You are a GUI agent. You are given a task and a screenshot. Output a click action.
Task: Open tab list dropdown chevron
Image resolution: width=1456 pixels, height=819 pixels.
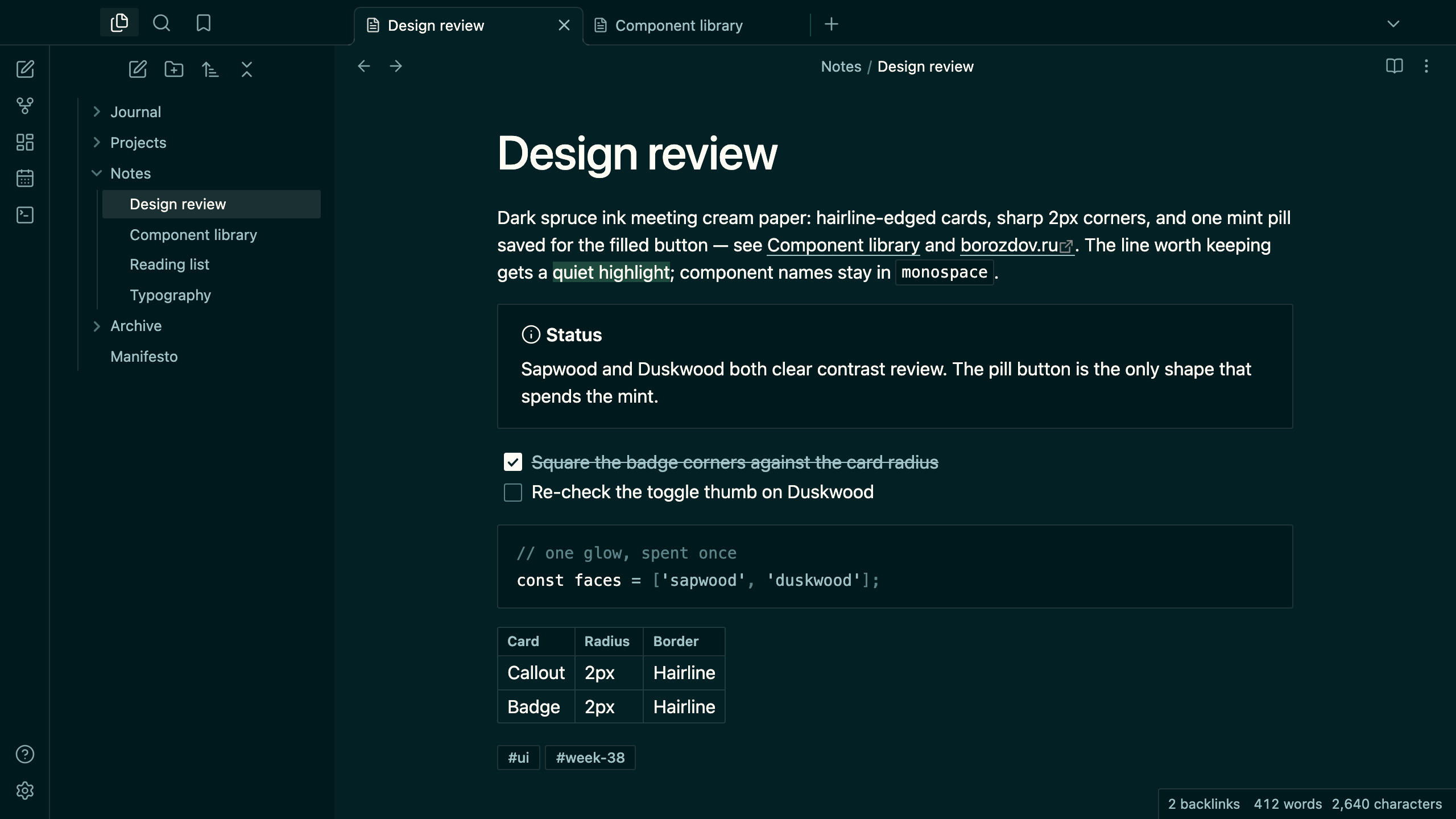point(1393,24)
